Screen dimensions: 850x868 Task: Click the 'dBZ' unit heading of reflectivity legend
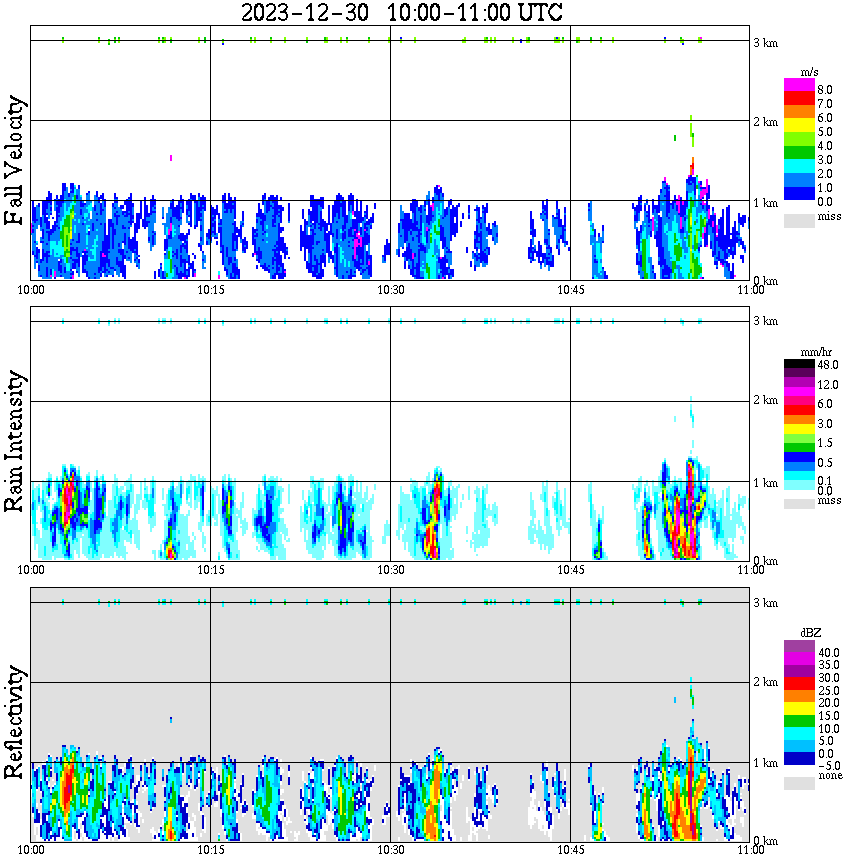point(810,633)
